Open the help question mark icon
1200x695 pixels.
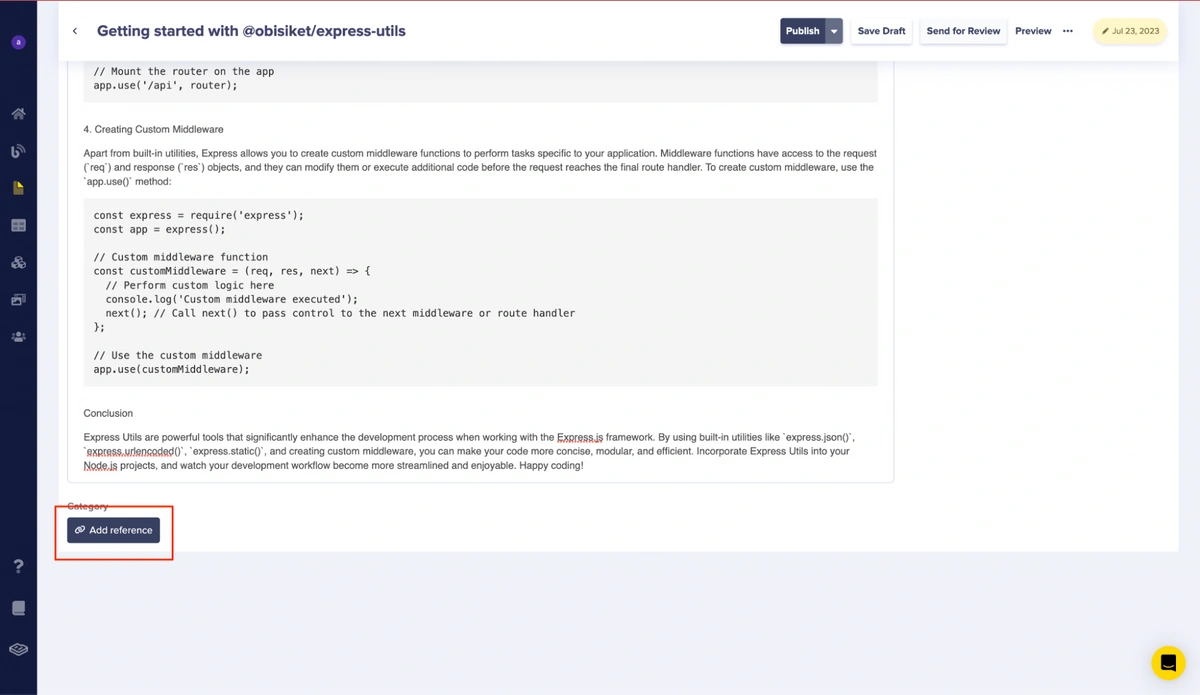[x=18, y=567]
